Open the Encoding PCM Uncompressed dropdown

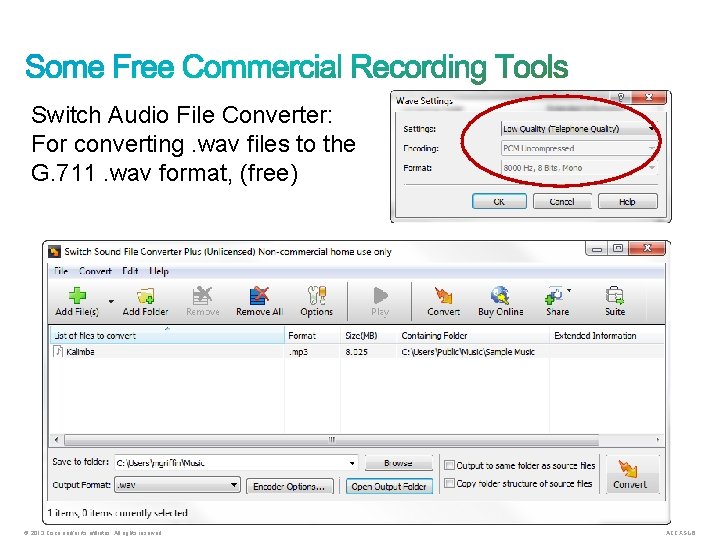point(579,148)
